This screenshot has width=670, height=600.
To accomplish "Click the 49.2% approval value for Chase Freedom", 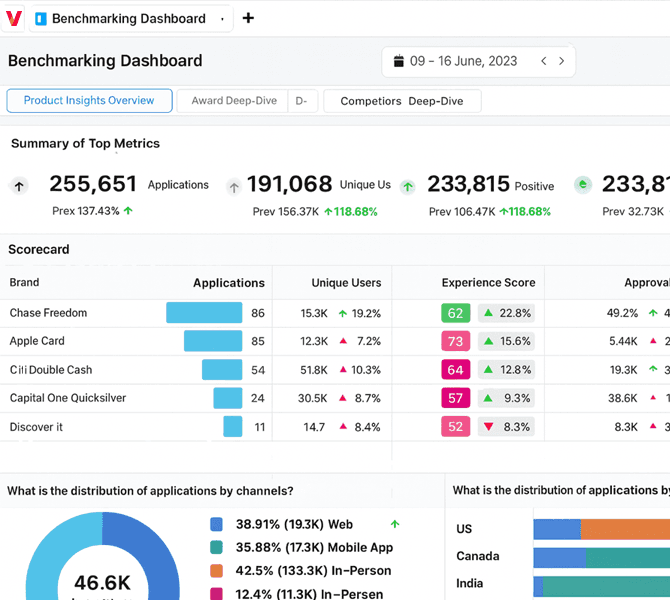I will coord(622,313).
